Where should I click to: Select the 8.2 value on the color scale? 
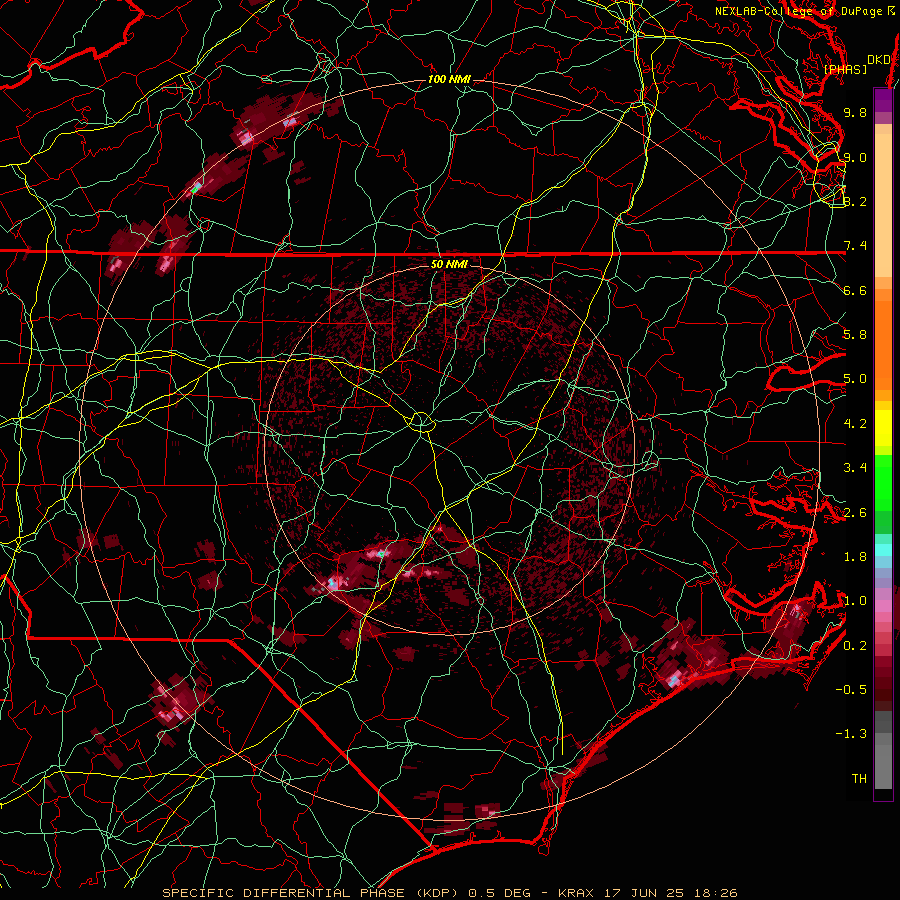(855, 201)
